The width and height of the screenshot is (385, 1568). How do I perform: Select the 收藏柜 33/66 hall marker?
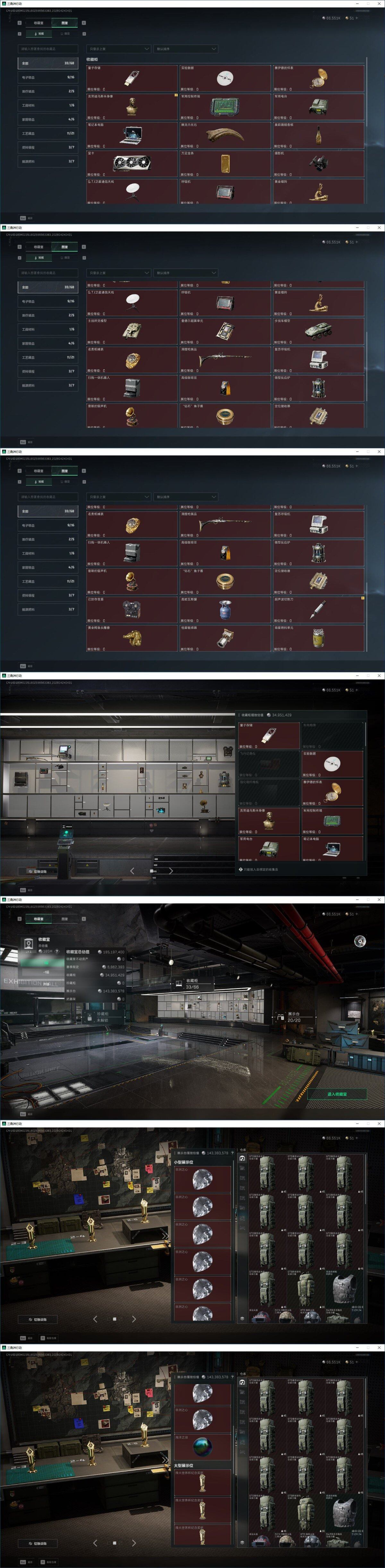pos(192,984)
